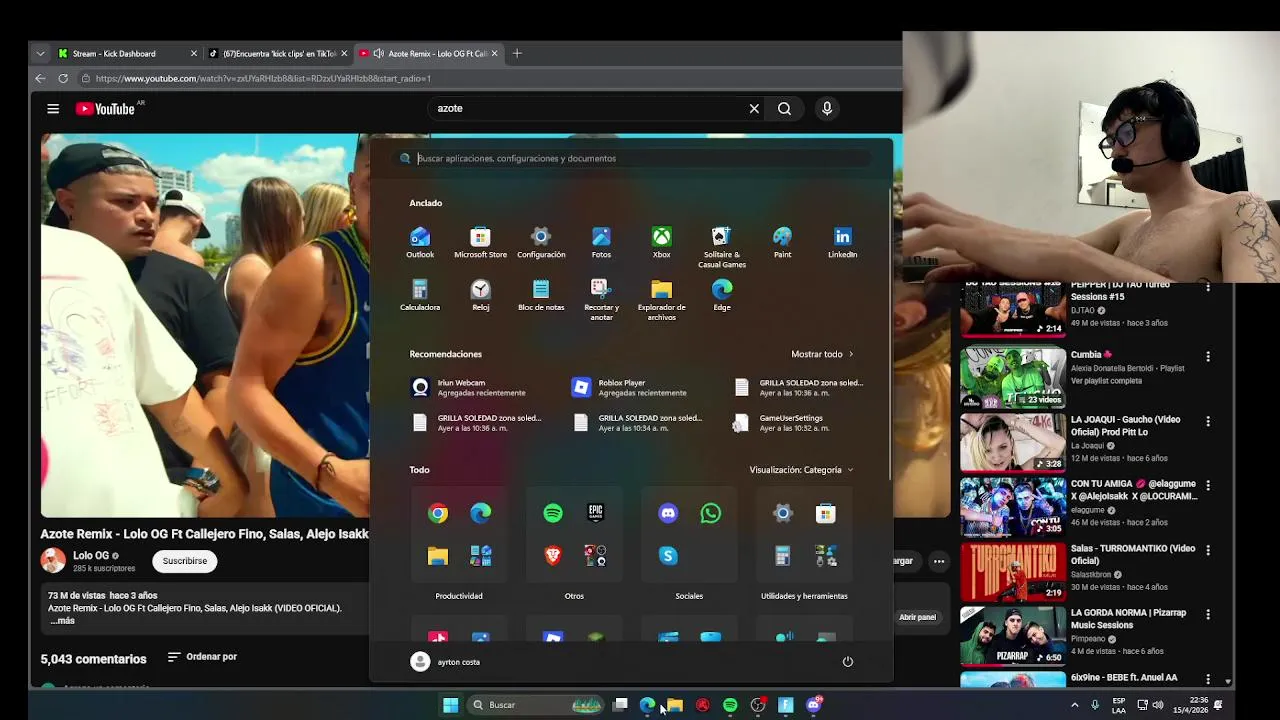The width and height of the screenshot is (1280, 720).
Task: Open options menu for Salas - TURROMANTIKO video
Action: [1208, 550]
